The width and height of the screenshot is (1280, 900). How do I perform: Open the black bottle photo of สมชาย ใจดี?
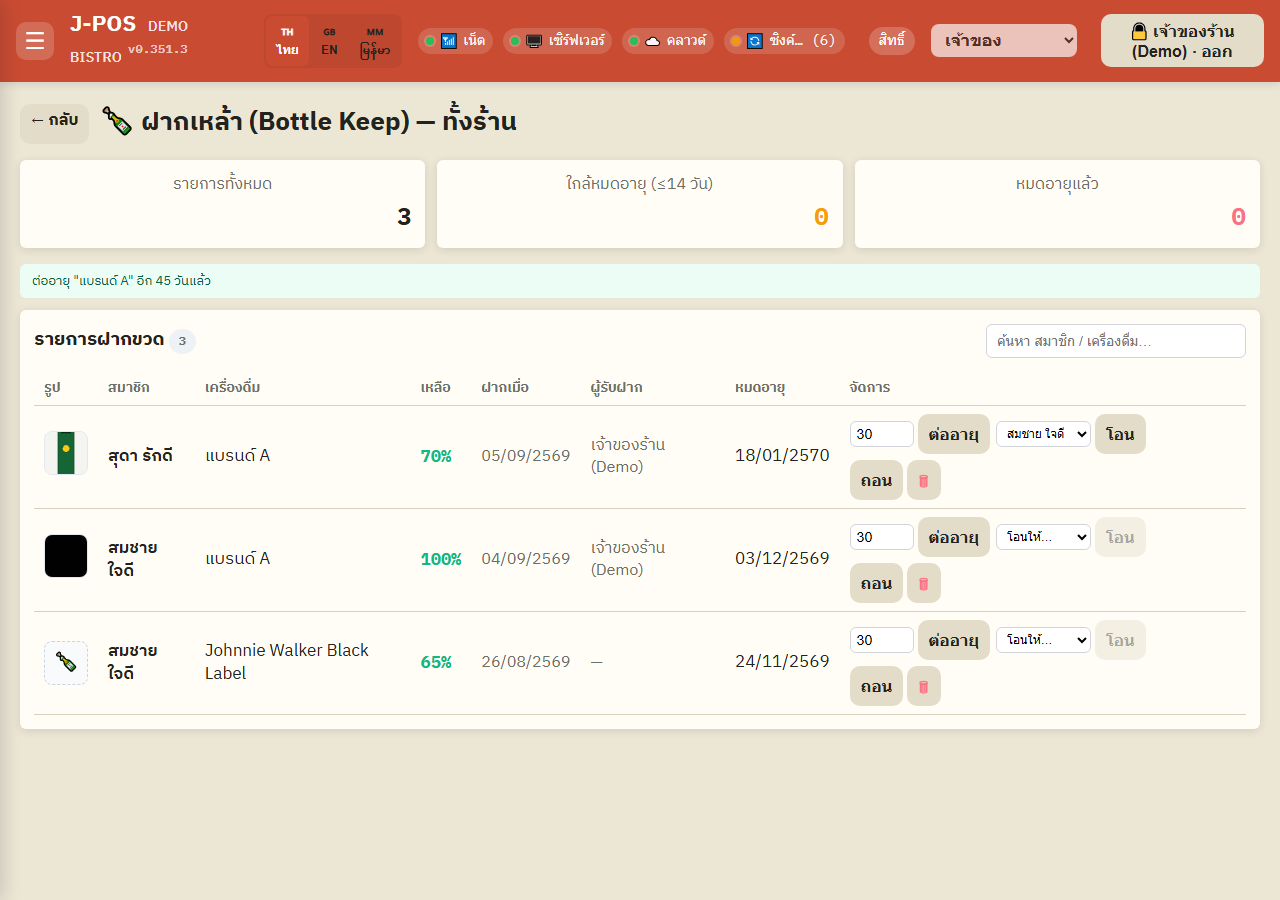pyautogui.click(x=66, y=556)
